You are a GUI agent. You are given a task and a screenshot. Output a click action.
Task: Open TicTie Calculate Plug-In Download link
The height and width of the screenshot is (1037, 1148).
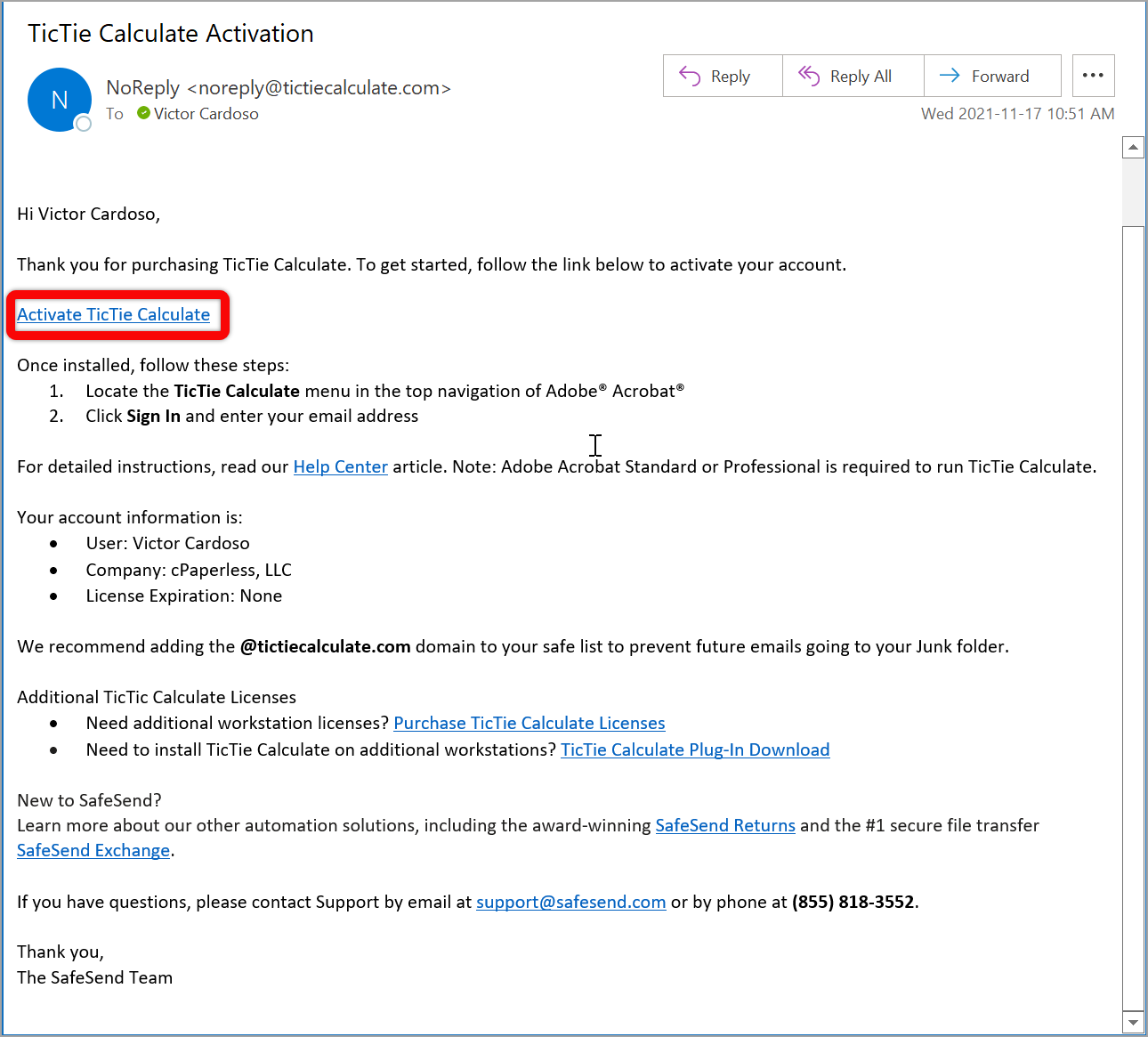(x=695, y=749)
